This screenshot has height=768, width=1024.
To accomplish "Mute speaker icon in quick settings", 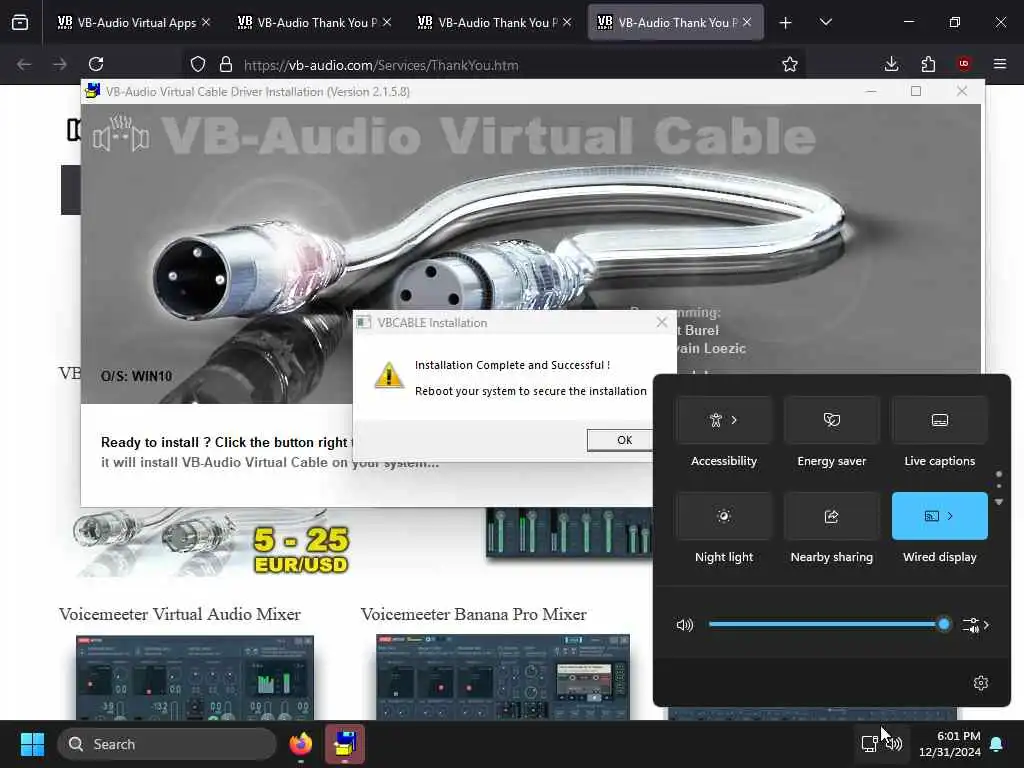I will [x=684, y=625].
